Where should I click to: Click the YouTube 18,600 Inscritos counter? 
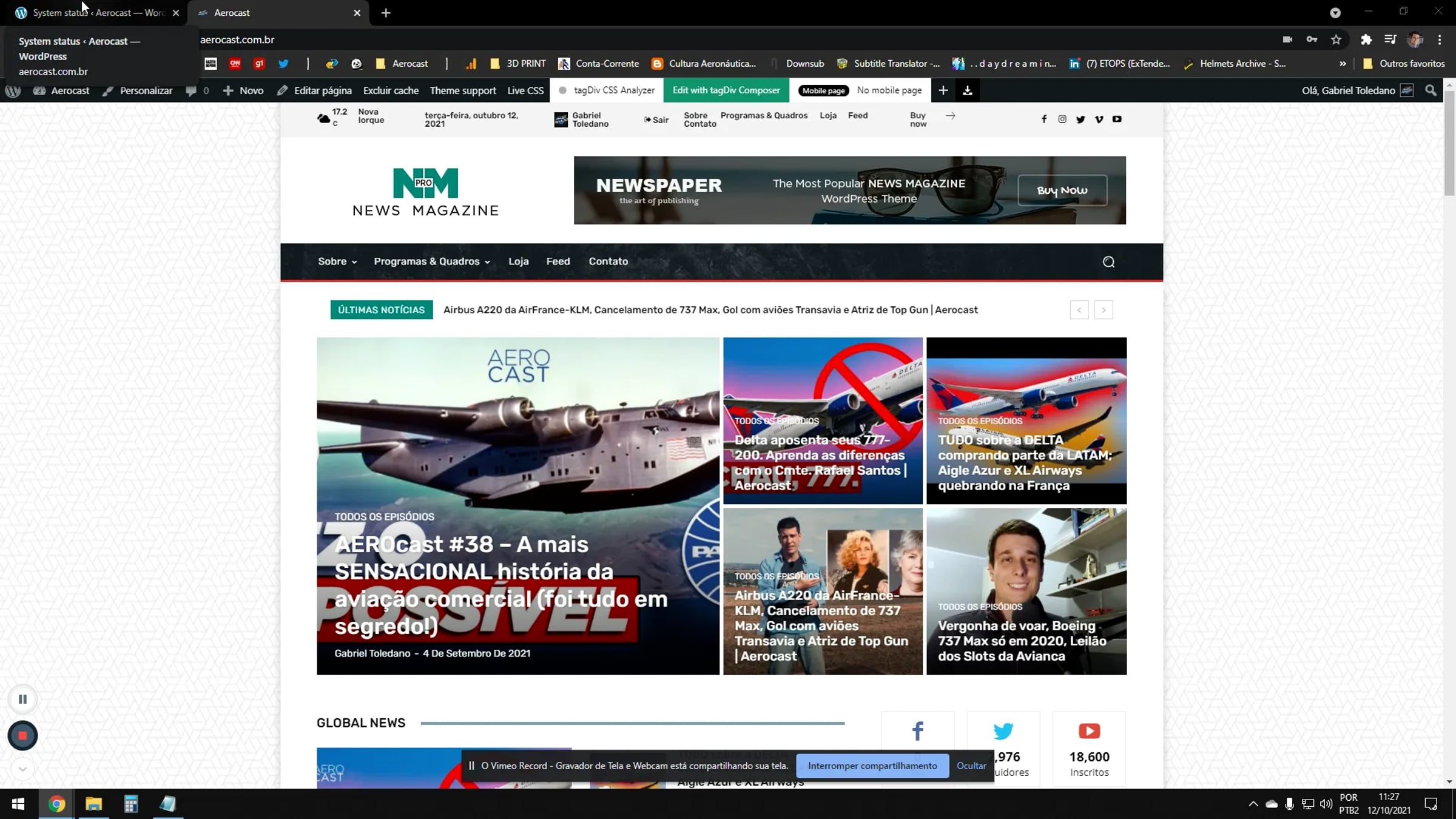(x=1089, y=749)
